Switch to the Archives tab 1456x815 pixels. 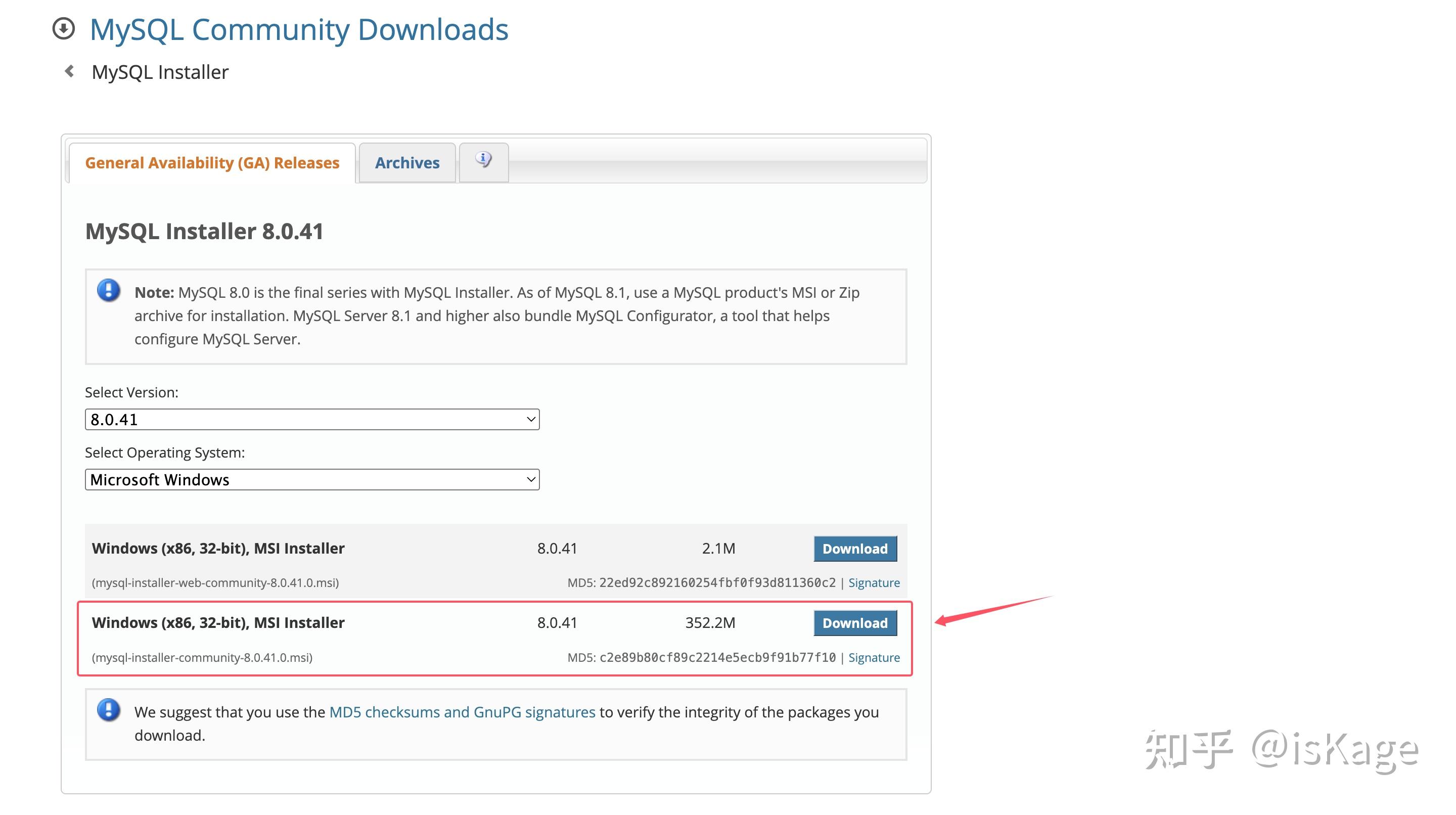click(407, 163)
